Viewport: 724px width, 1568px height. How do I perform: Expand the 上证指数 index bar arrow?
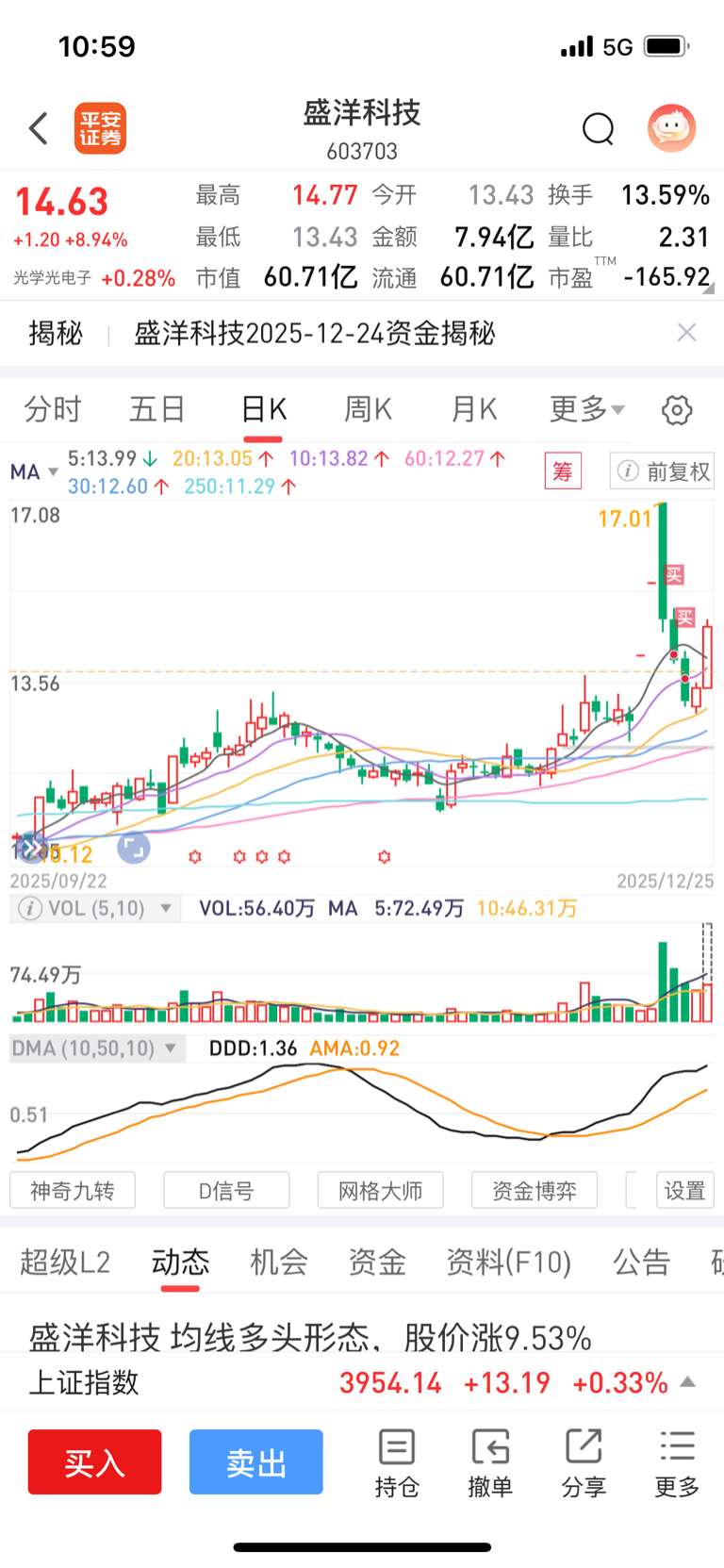pos(688,1382)
